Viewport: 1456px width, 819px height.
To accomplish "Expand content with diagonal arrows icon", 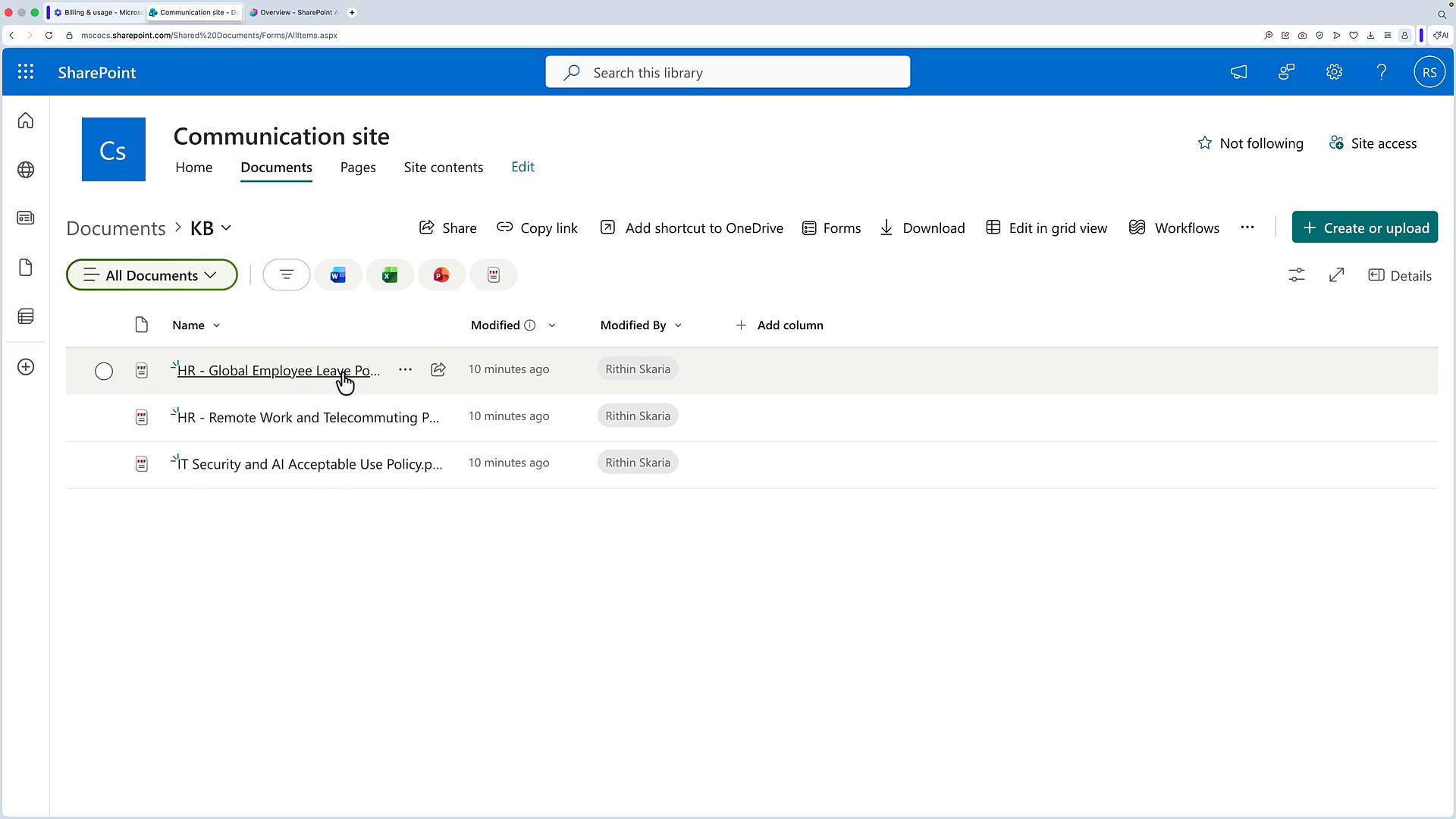I will 1337,275.
